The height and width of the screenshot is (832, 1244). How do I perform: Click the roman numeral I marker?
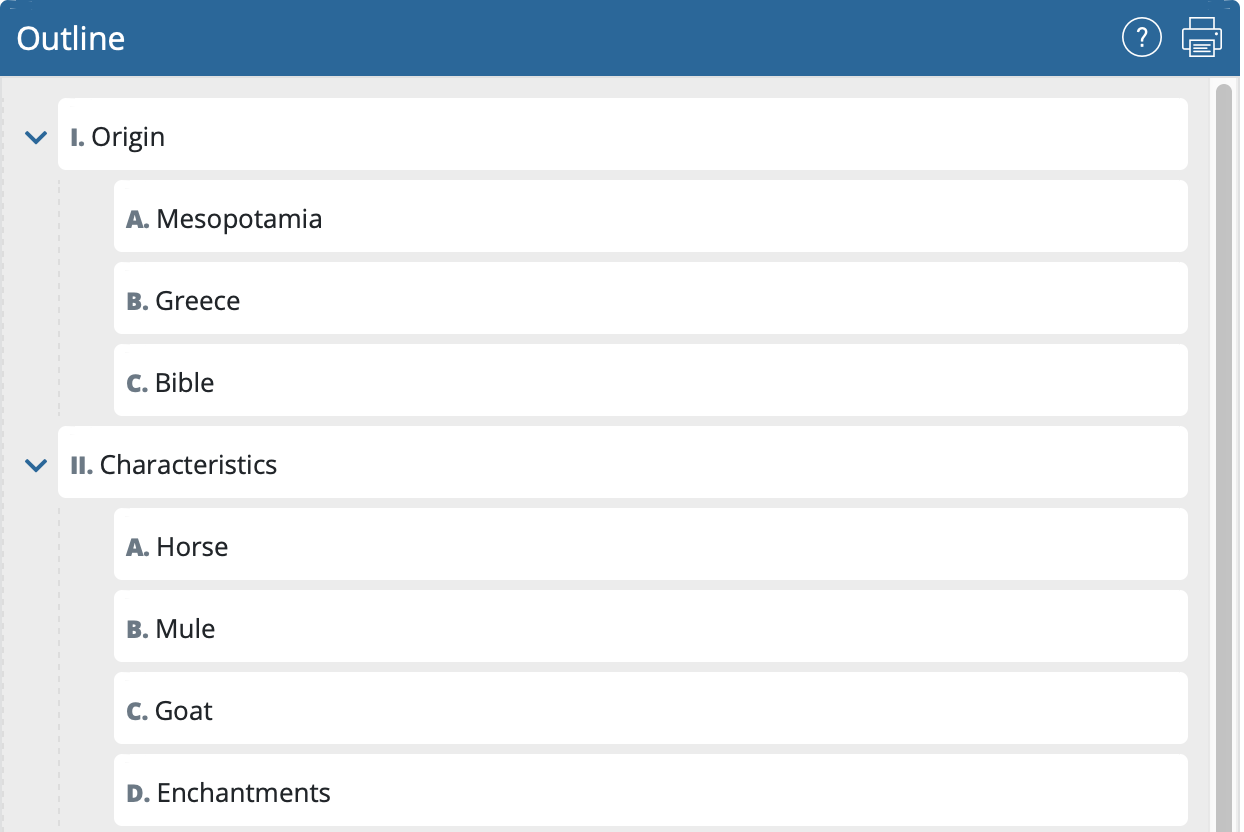click(x=77, y=137)
